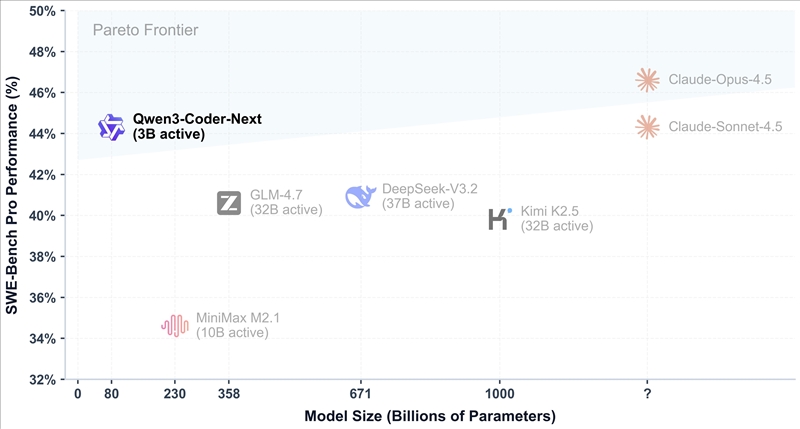Click the Claude-Sonnet-4.5 starburst icon
Image resolution: width=800 pixels, height=429 pixels.
coord(648,127)
